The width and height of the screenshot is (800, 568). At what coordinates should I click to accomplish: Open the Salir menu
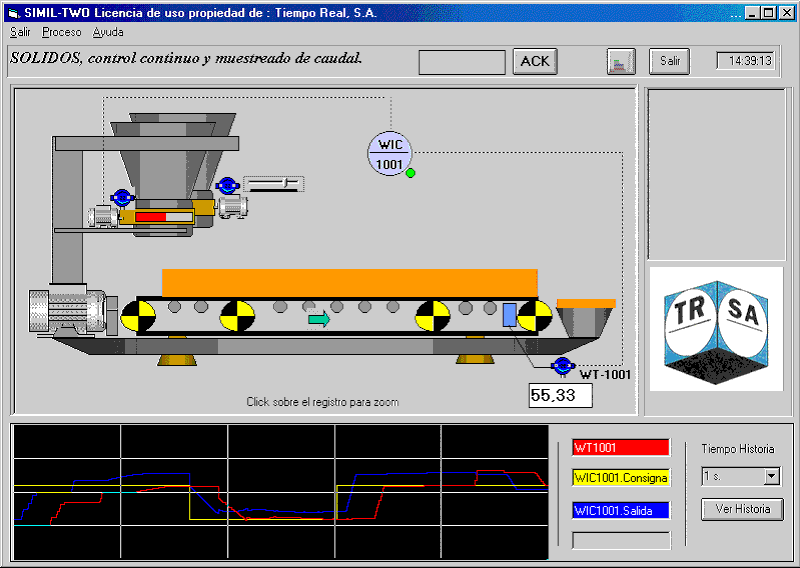[20, 32]
